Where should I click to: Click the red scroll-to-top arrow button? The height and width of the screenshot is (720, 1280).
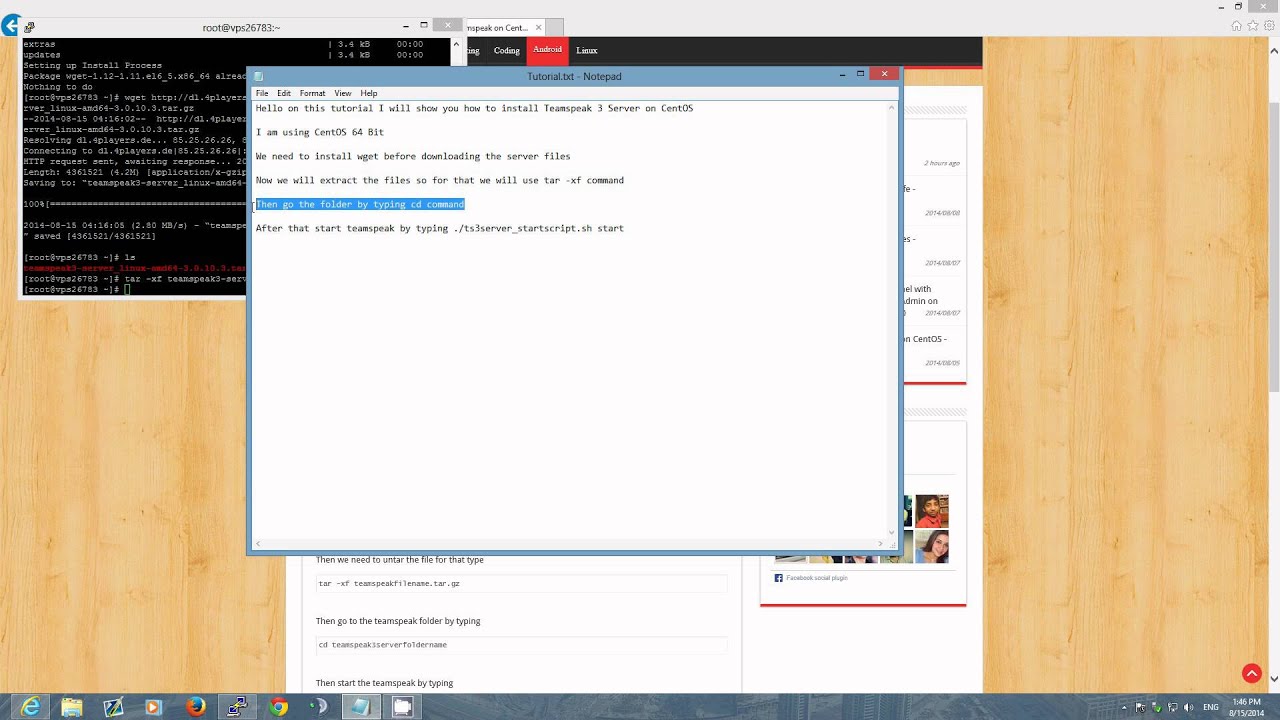pyautogui.click(x=1251, y=674)
